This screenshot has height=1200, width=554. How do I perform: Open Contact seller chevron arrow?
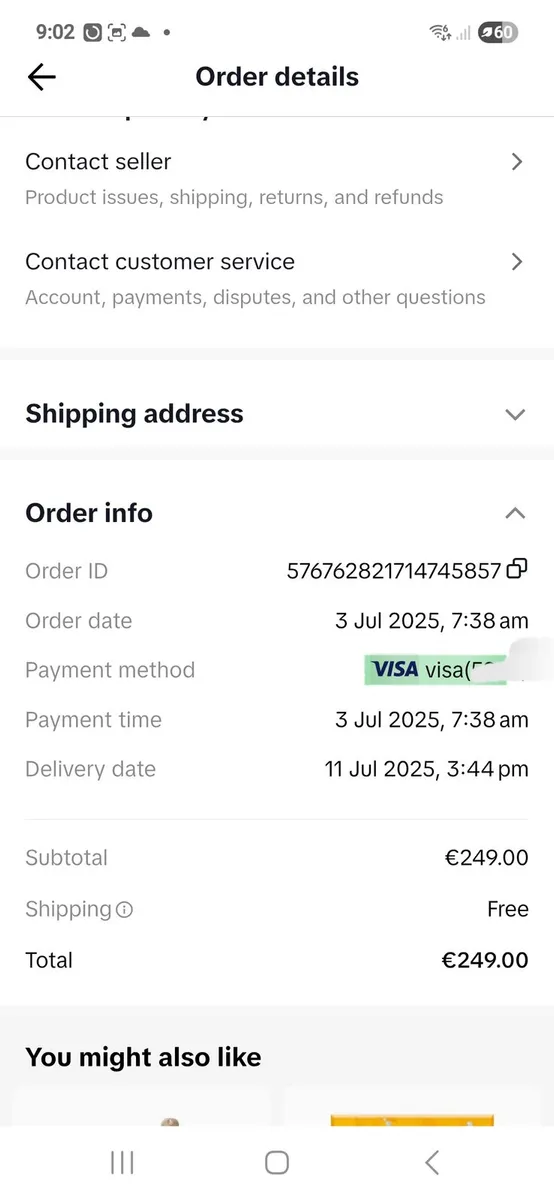coord(517,162)
